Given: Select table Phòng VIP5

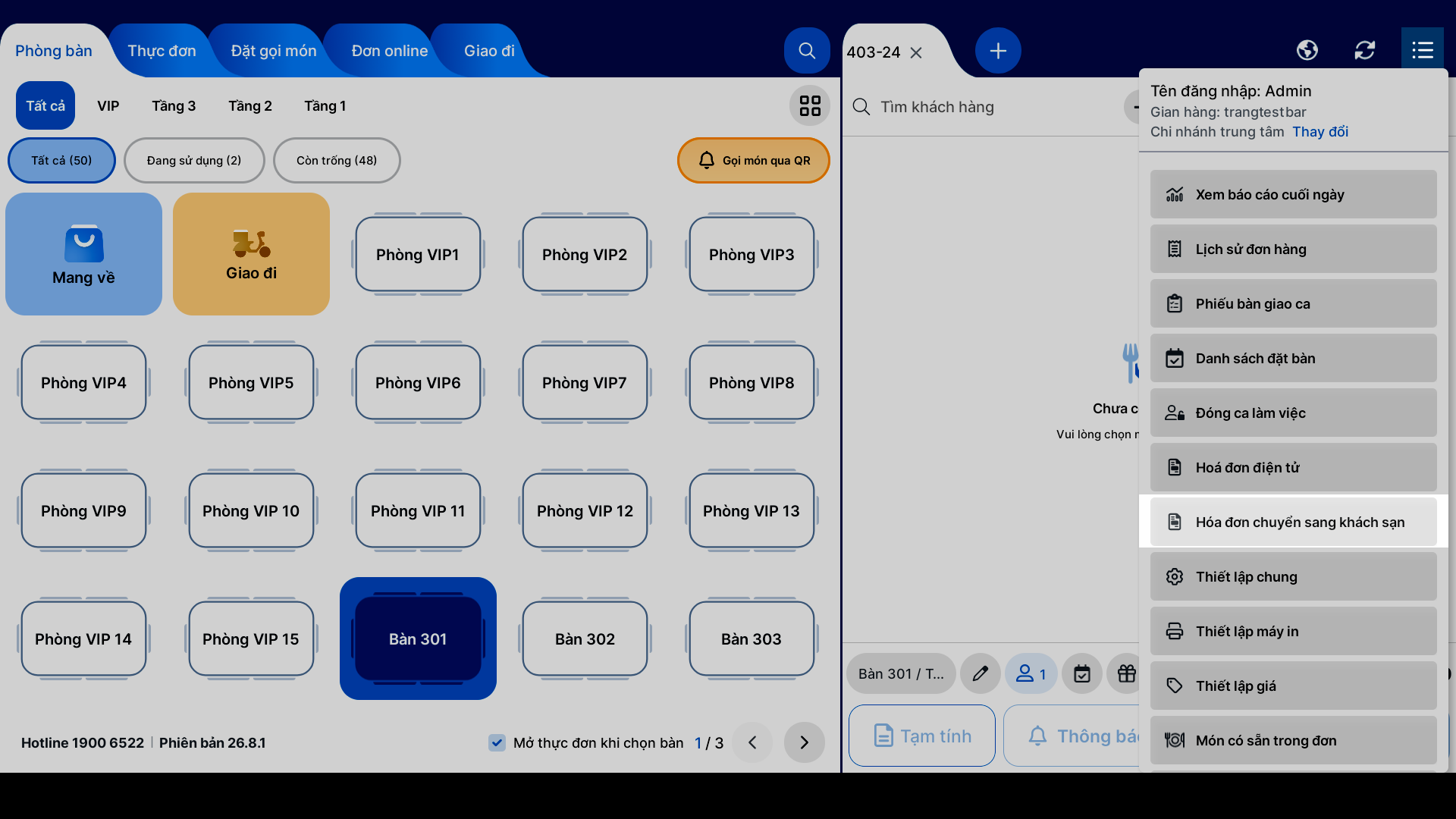Looking at the screenshot, I should [x=251, y=382].
